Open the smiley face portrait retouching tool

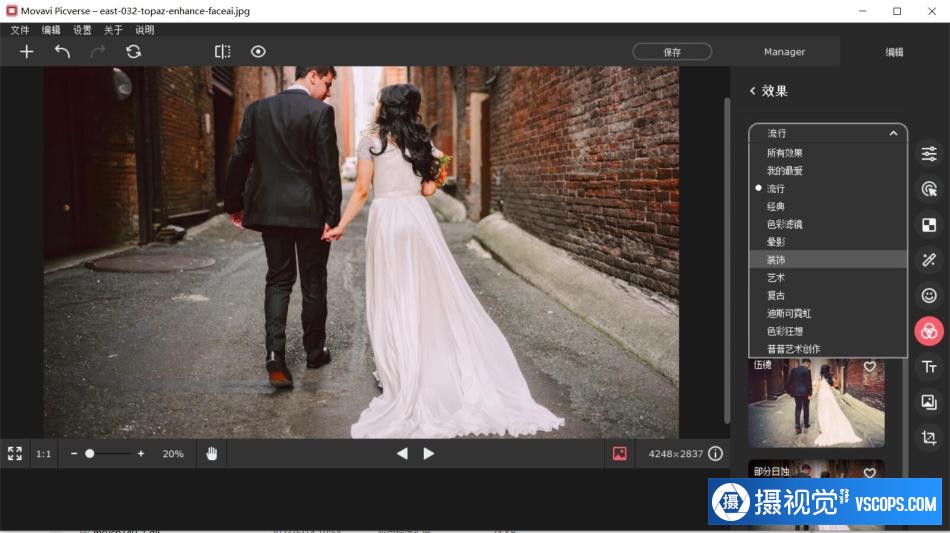[929, 296]
